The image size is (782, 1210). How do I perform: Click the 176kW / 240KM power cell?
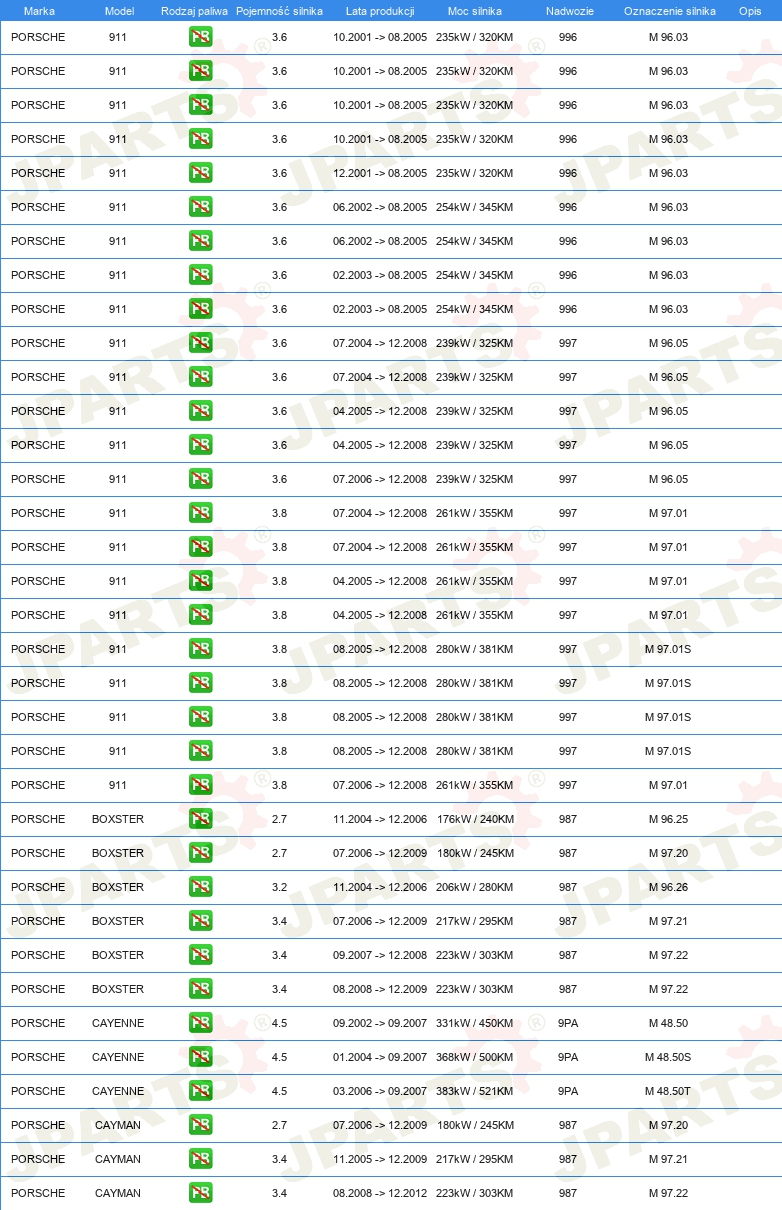(x=475, y=819)
